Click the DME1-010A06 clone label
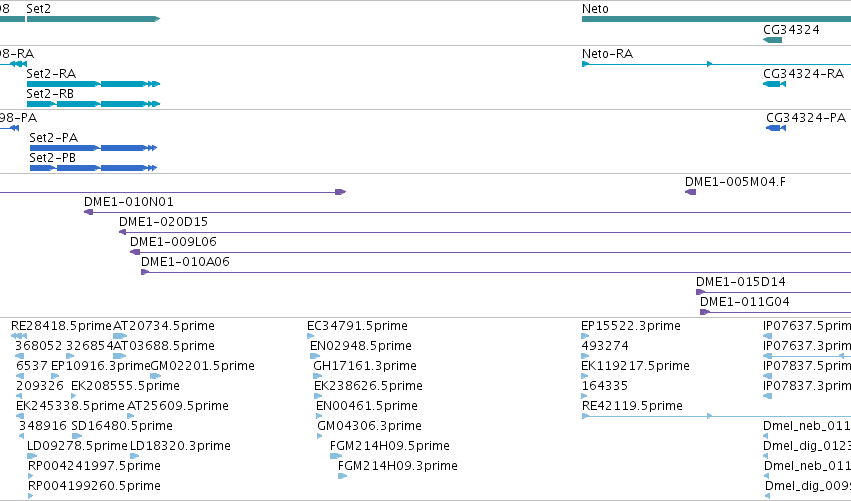 coord(185,262)
